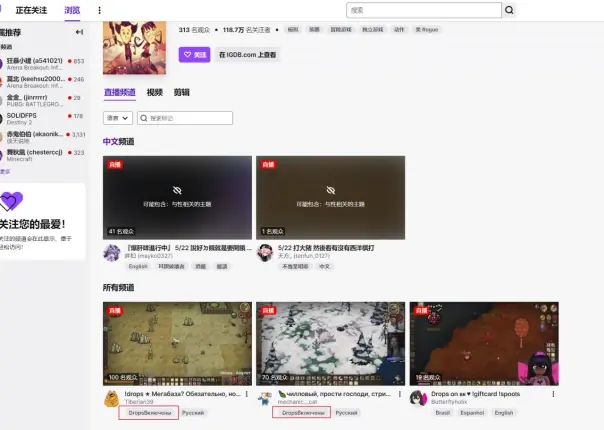Open the hidden stream thumbnail with 1 viewer

331,198
